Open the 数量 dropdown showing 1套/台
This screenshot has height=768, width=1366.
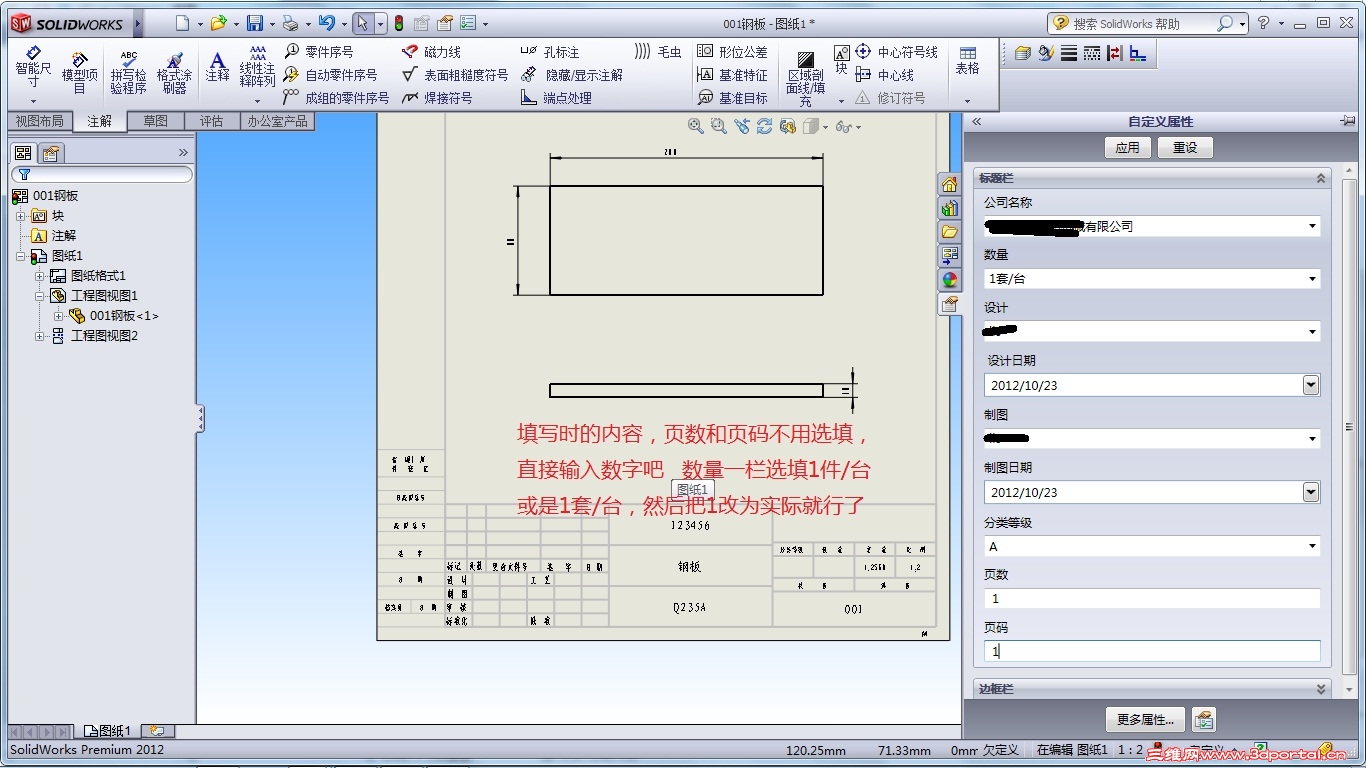(x=1312, y=279)
